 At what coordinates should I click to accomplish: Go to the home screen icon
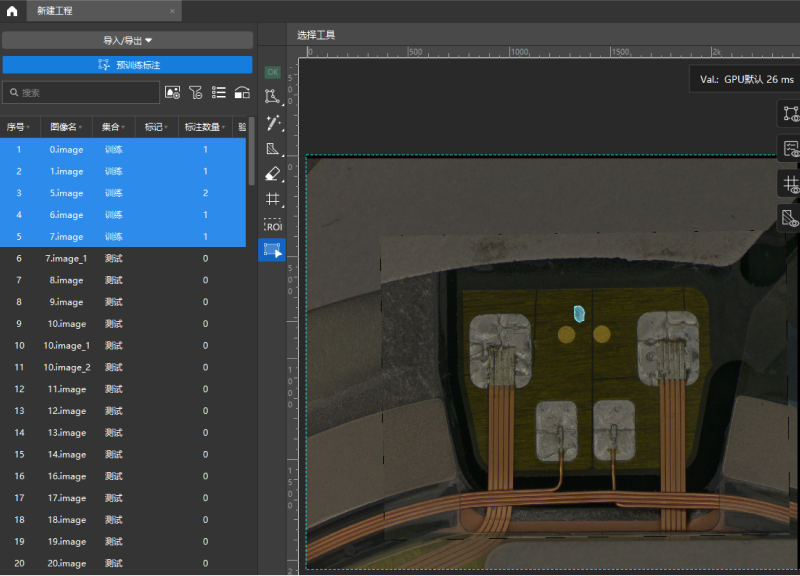pos(12,11)
